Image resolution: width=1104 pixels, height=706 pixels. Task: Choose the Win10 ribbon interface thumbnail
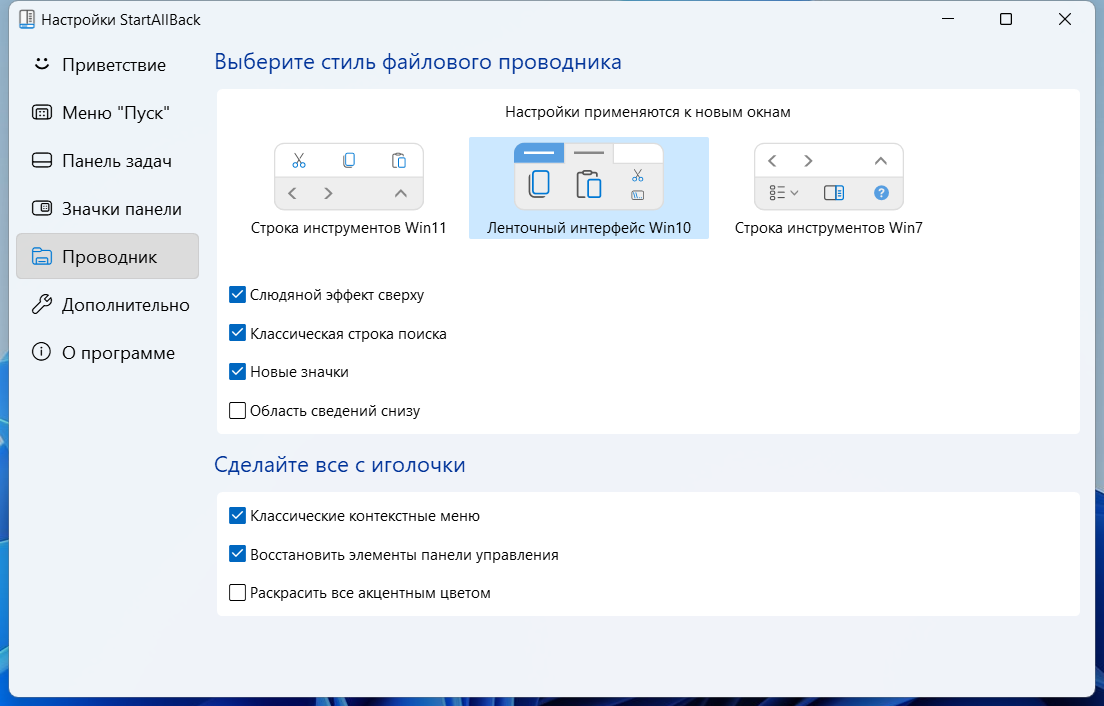point(589,177)
